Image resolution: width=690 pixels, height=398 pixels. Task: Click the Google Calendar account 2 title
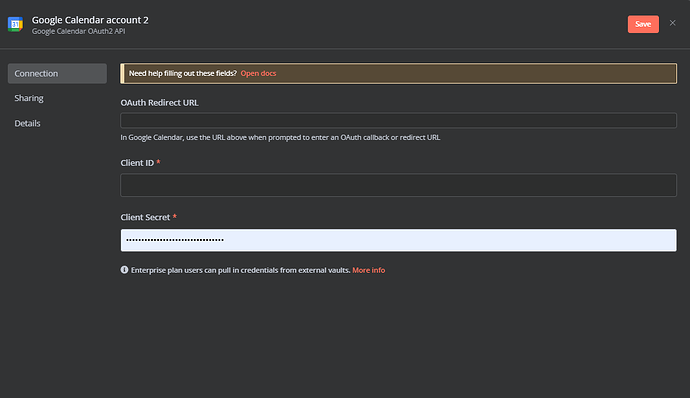(90, 20)
